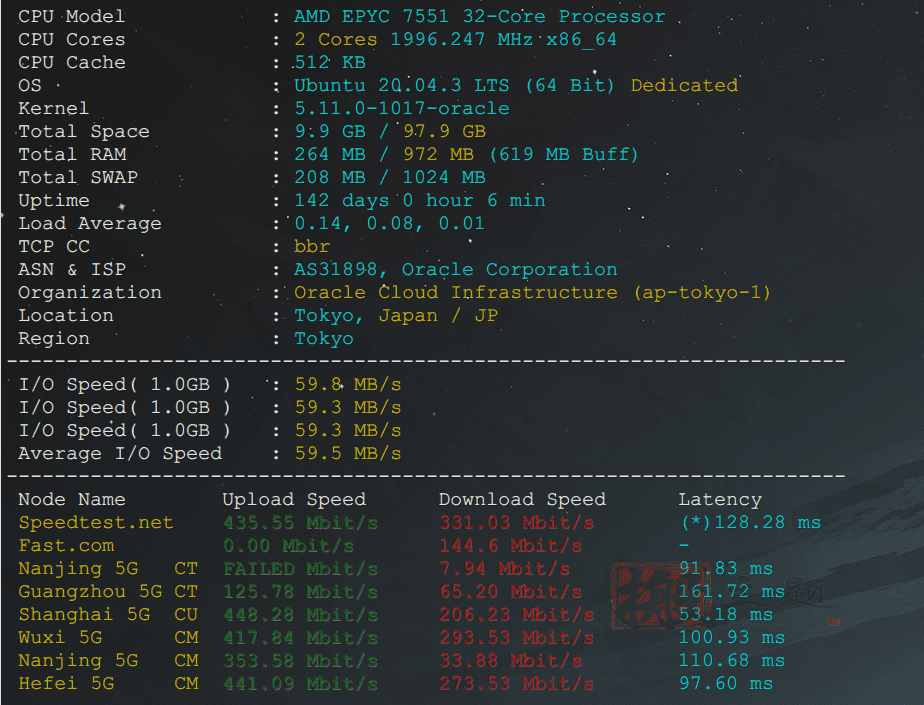Click the TCP CC value 'bbr'
924x705 pixels.
click(x=312, y=246)
